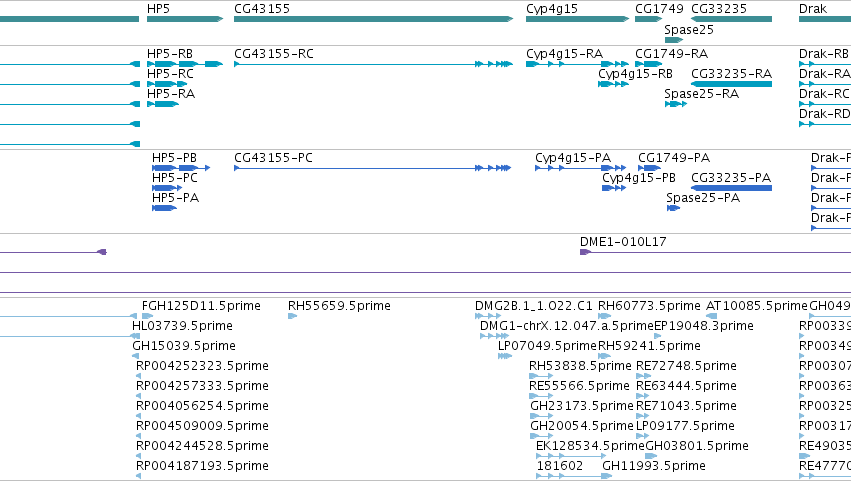
Task: Click the CG1749-PA protein feature
Action: point(650,168)
